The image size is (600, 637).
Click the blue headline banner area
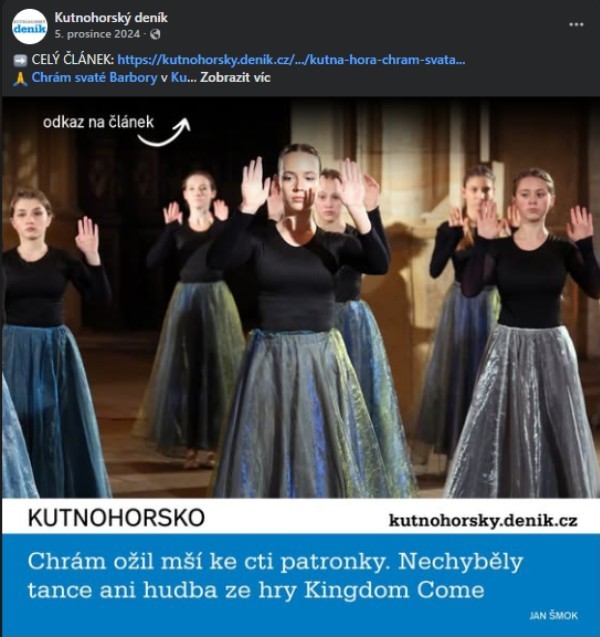[x=300, y=585]
